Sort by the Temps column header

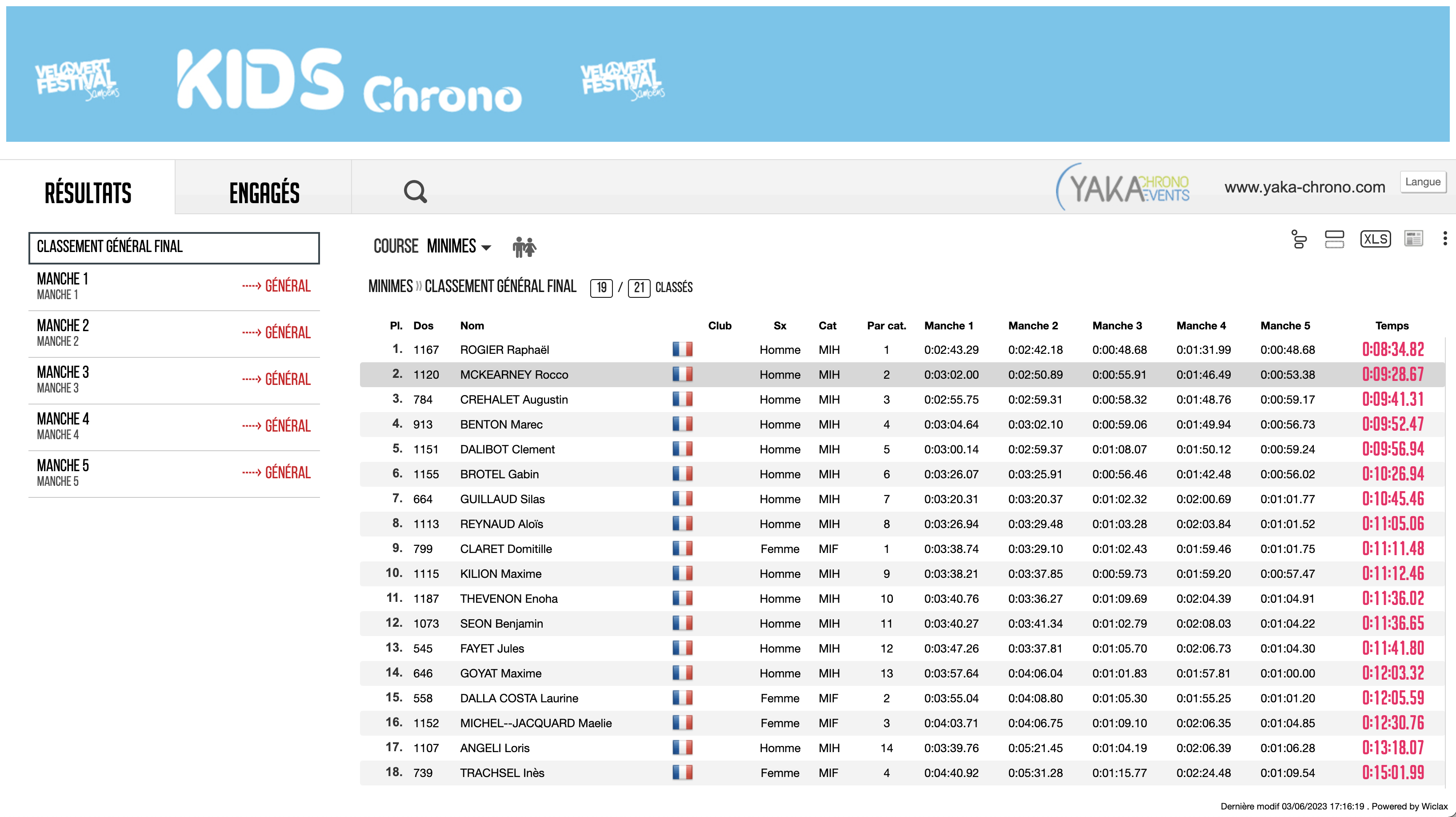pyautogui.click(x=1392, y=326)
